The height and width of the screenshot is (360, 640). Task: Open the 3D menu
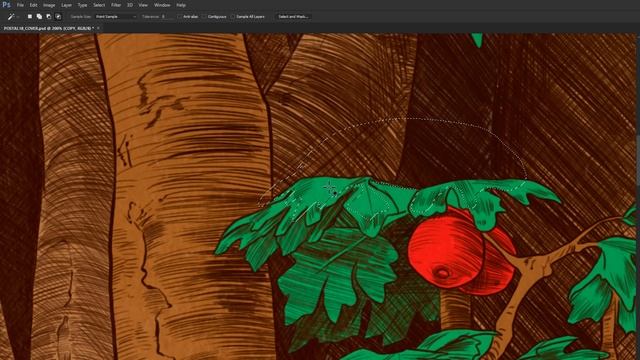pos(130,5)
